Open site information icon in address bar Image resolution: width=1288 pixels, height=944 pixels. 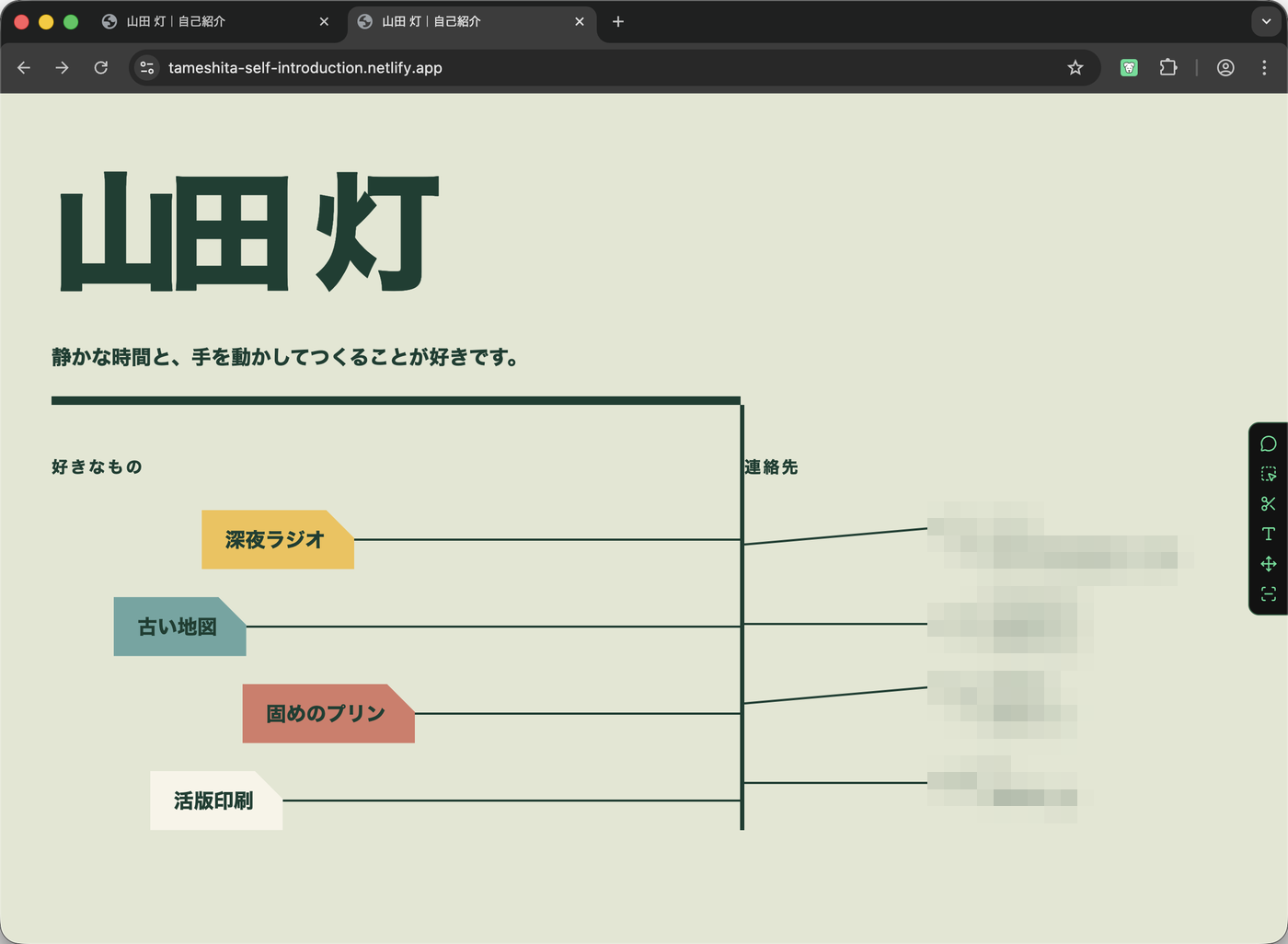[x=147, y=67]
